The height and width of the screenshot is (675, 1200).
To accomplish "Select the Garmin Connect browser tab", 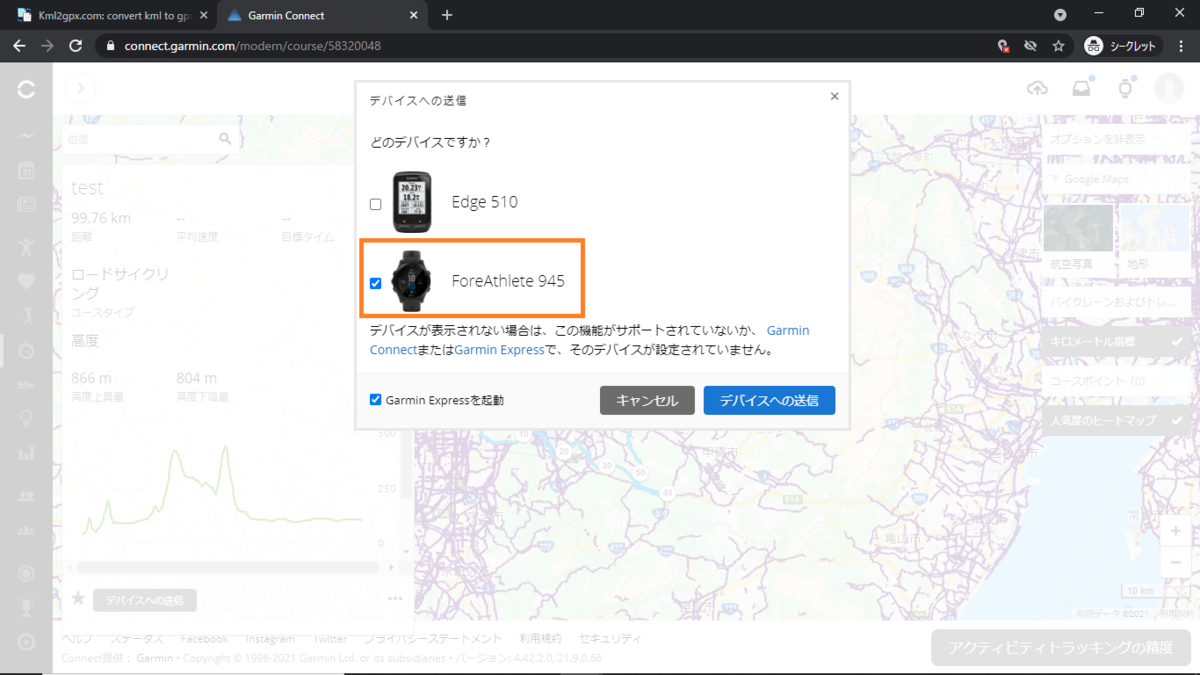I will pos(321,15).
